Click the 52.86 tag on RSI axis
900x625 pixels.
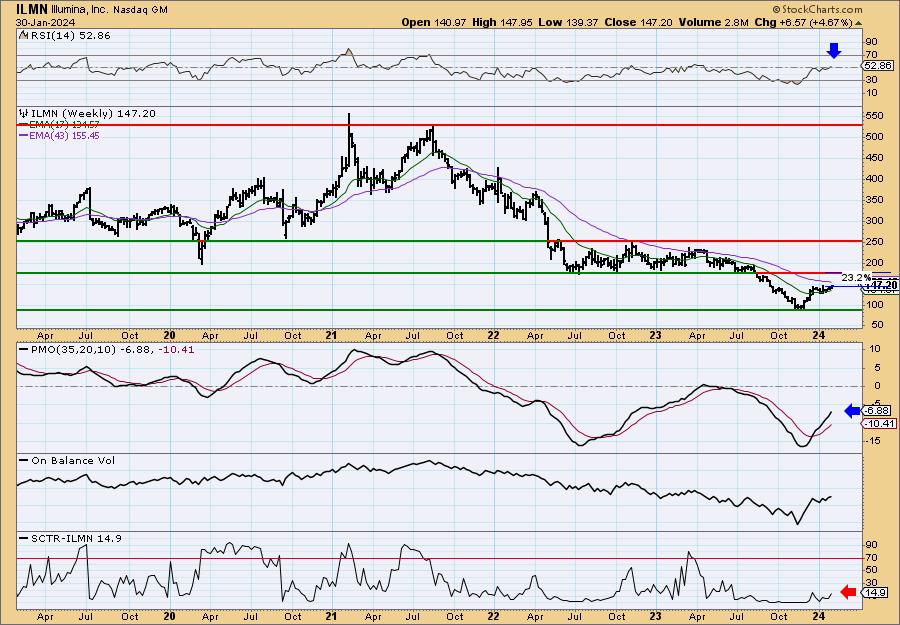(878, 66)
